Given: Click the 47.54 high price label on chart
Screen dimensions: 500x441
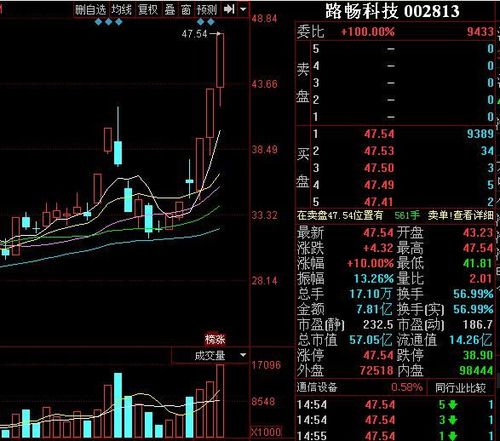Looking at the screenshot, I should pos(194,34).
